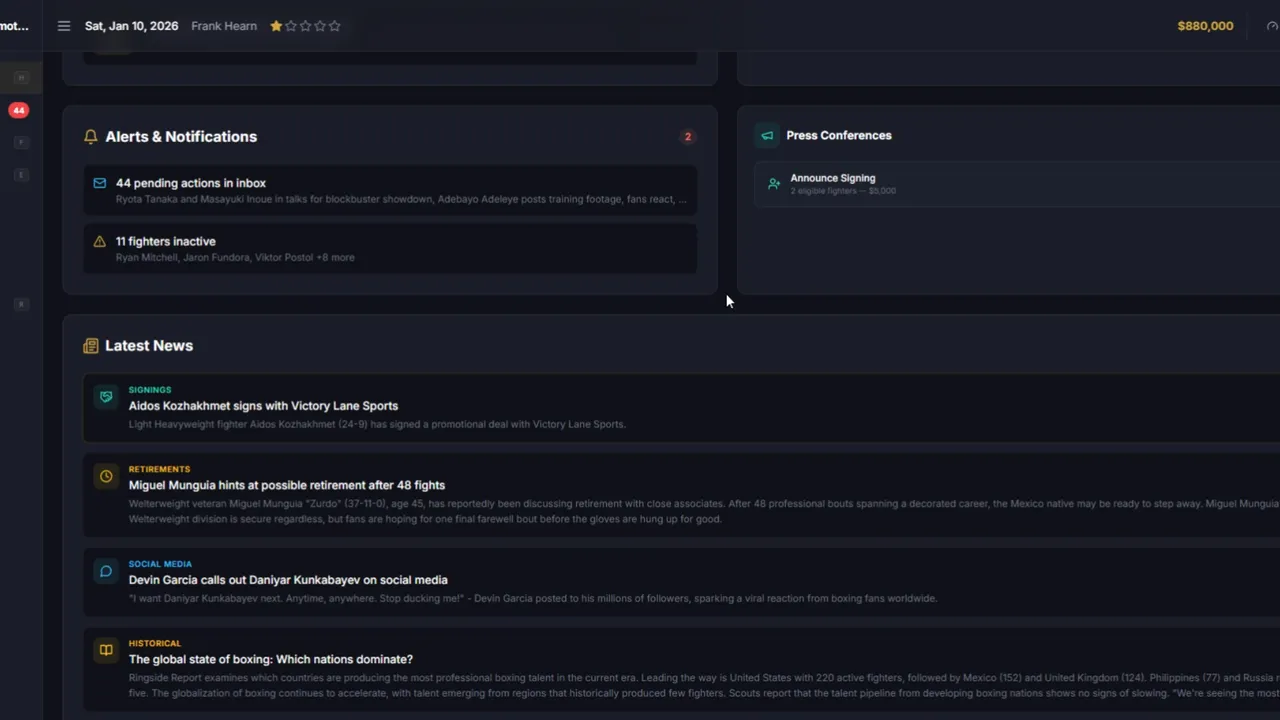Click the envelope icon in the pending actions row

point(99,183)
